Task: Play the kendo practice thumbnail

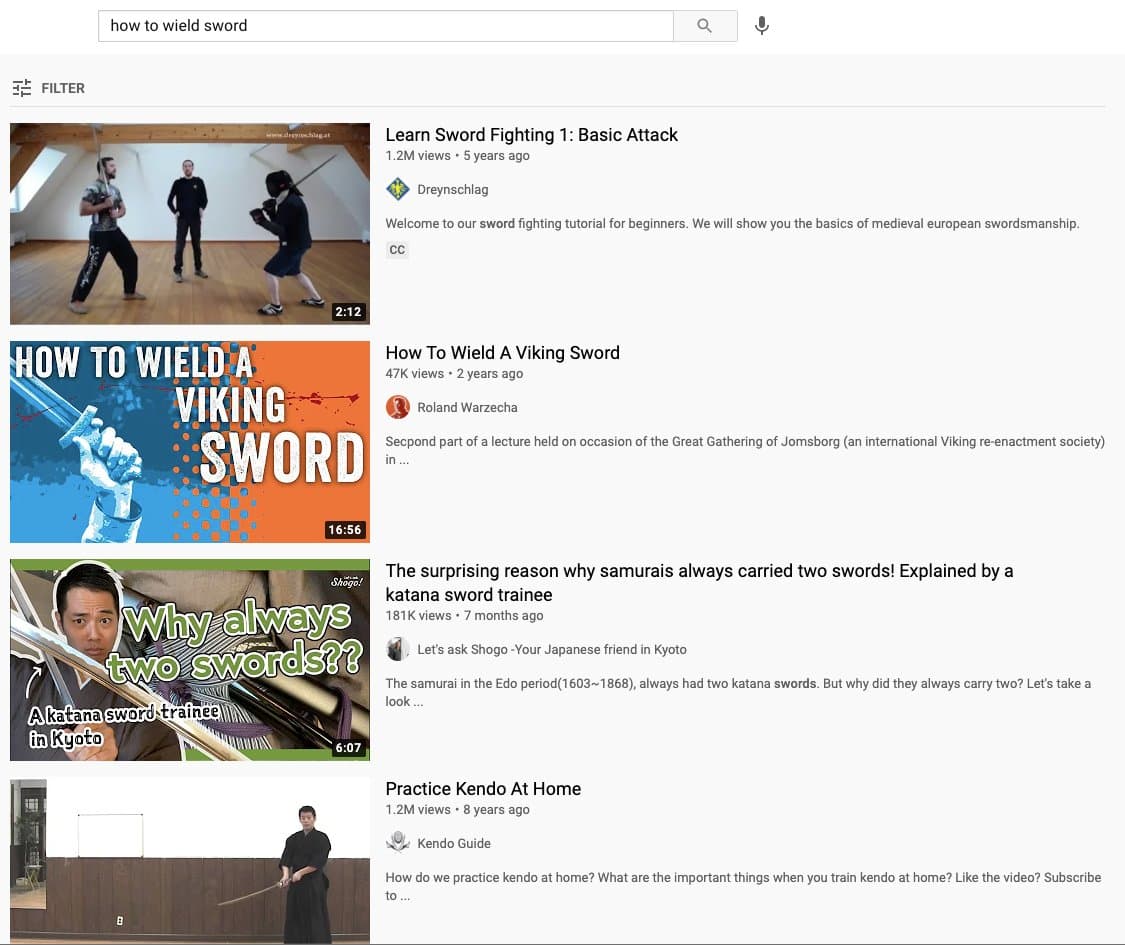Action: pos(190,861)
